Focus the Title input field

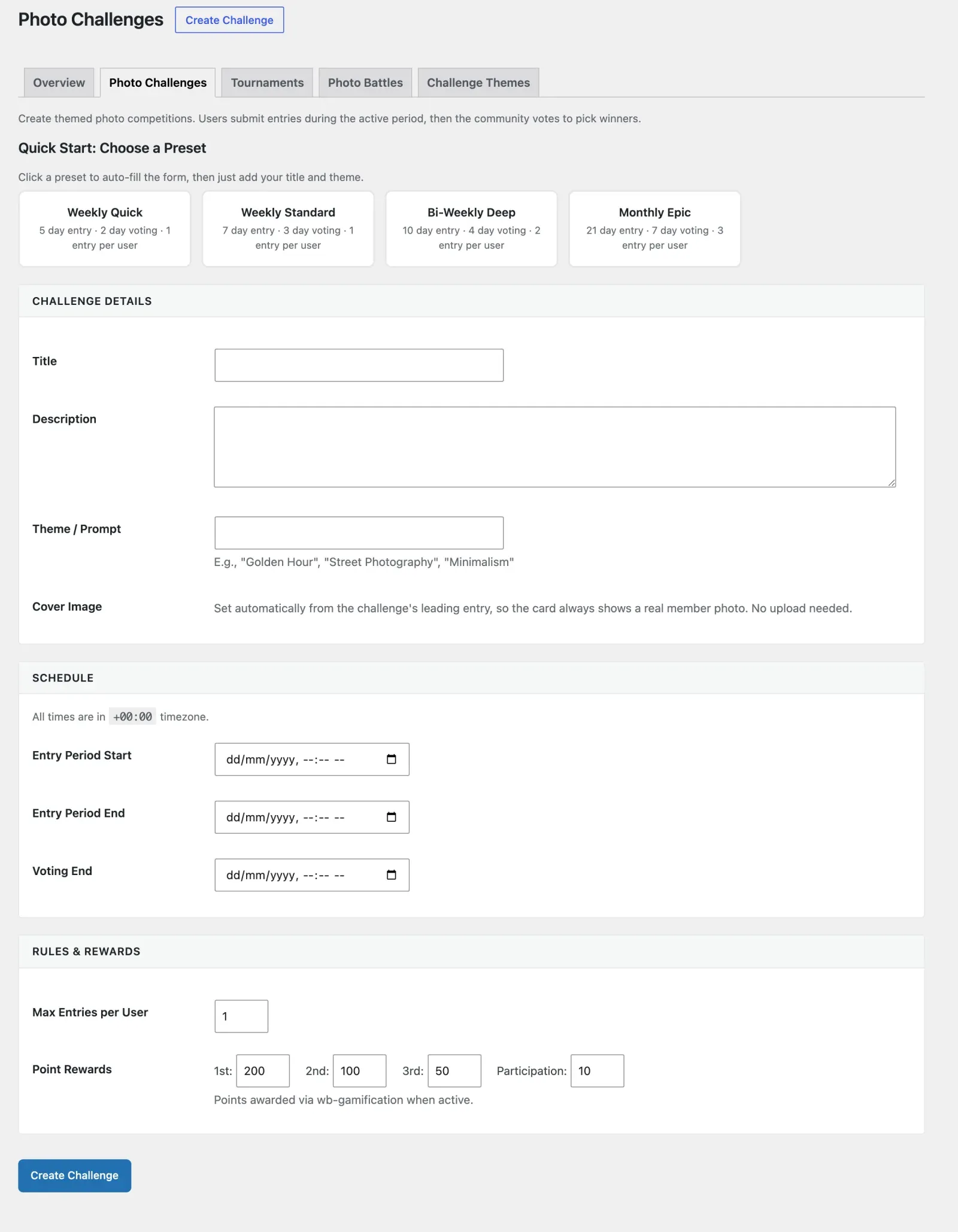click(359, 365)
